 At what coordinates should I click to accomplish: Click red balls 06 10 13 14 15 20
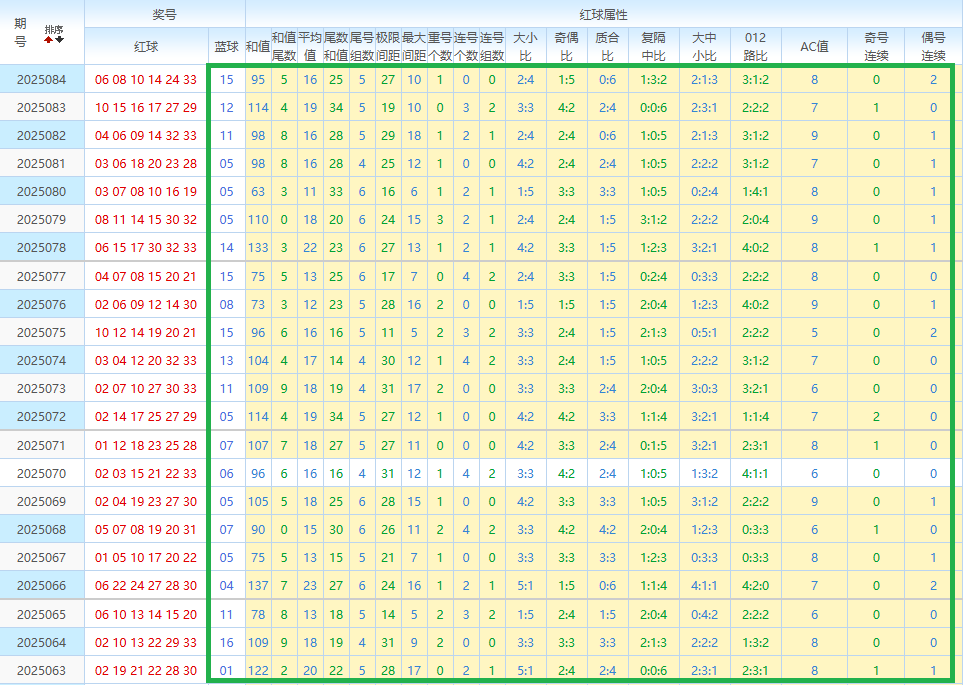[146, 615]
